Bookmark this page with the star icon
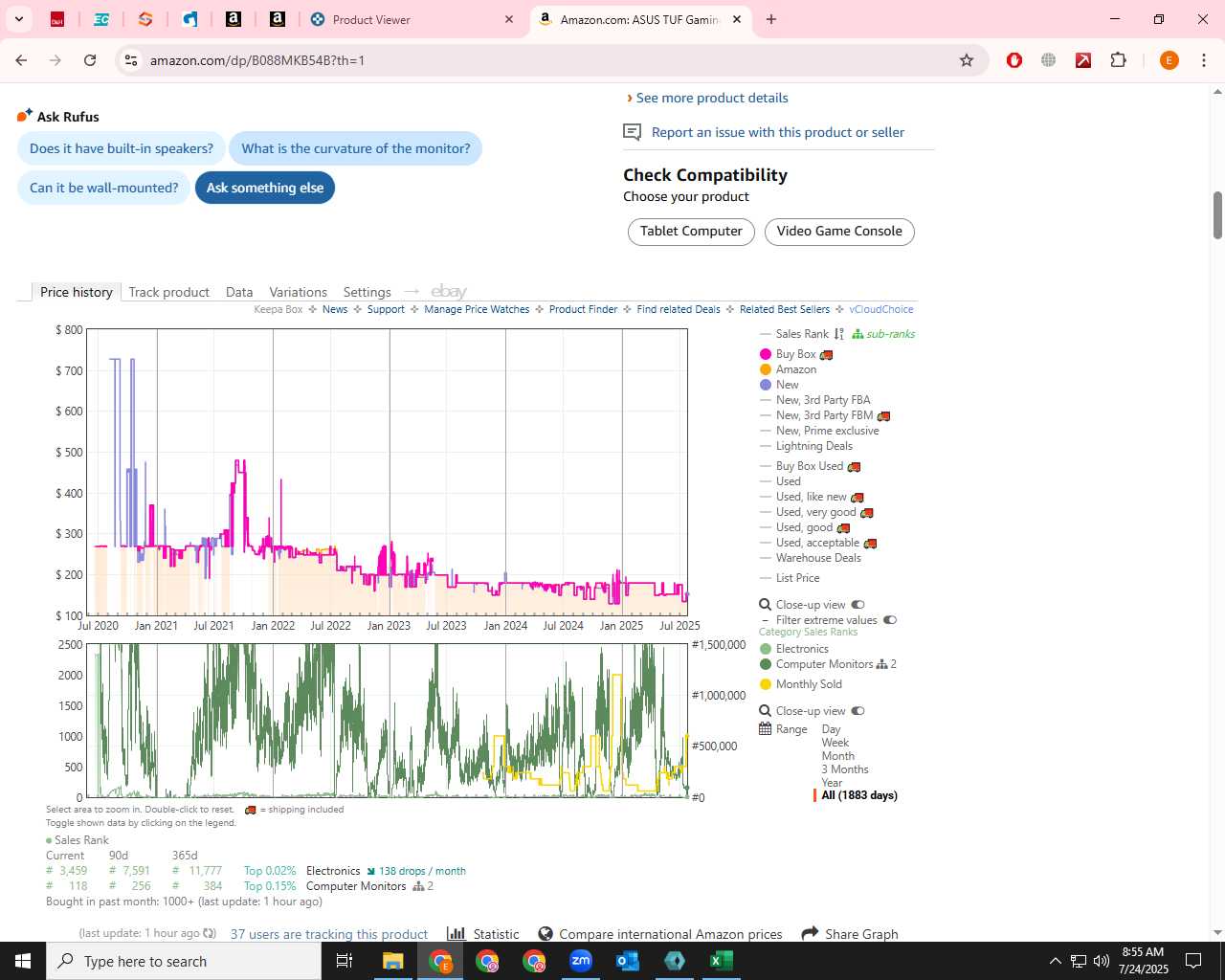 pos(967,60)
